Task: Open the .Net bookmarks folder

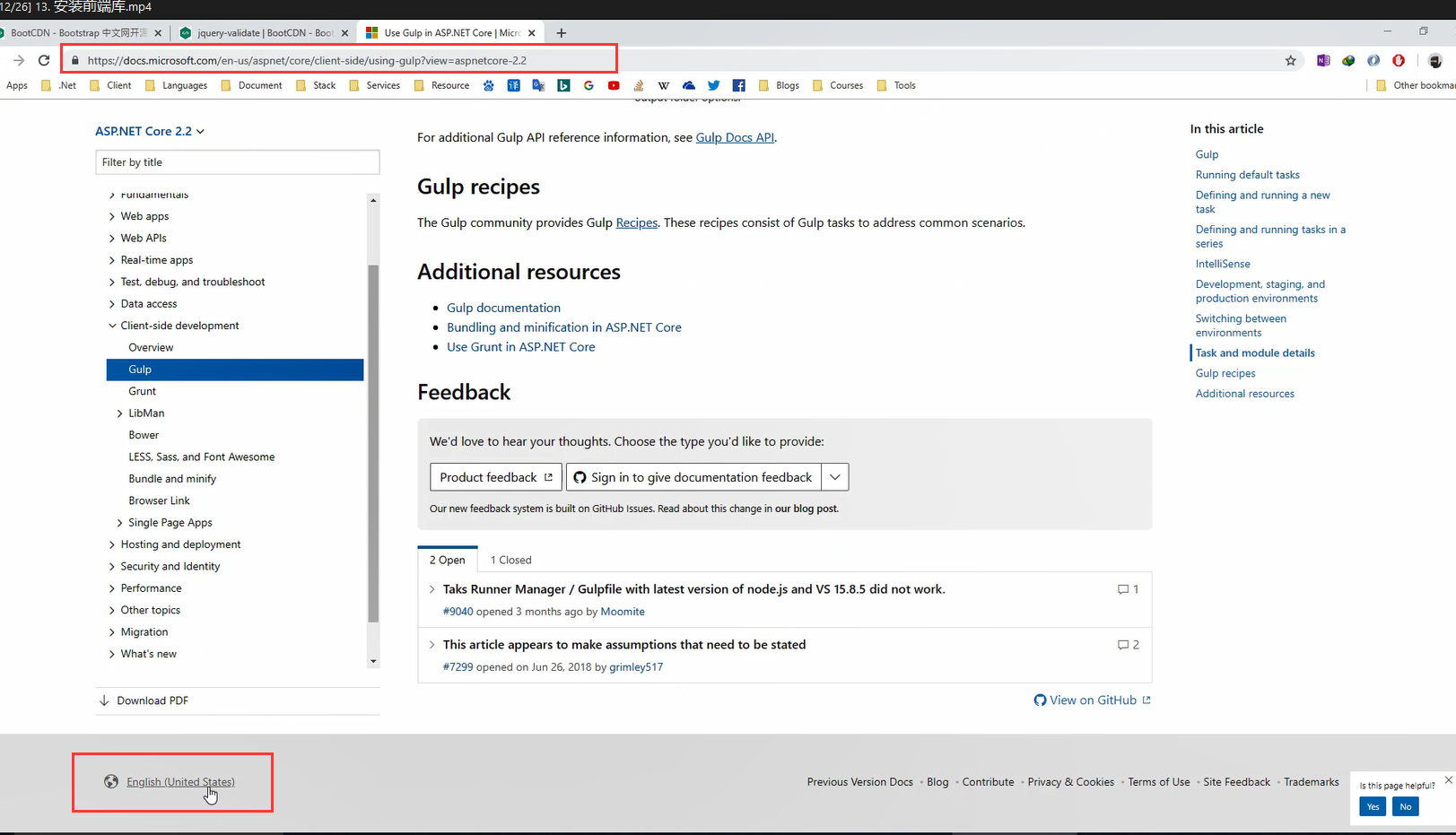Action: tap(59, 85)
